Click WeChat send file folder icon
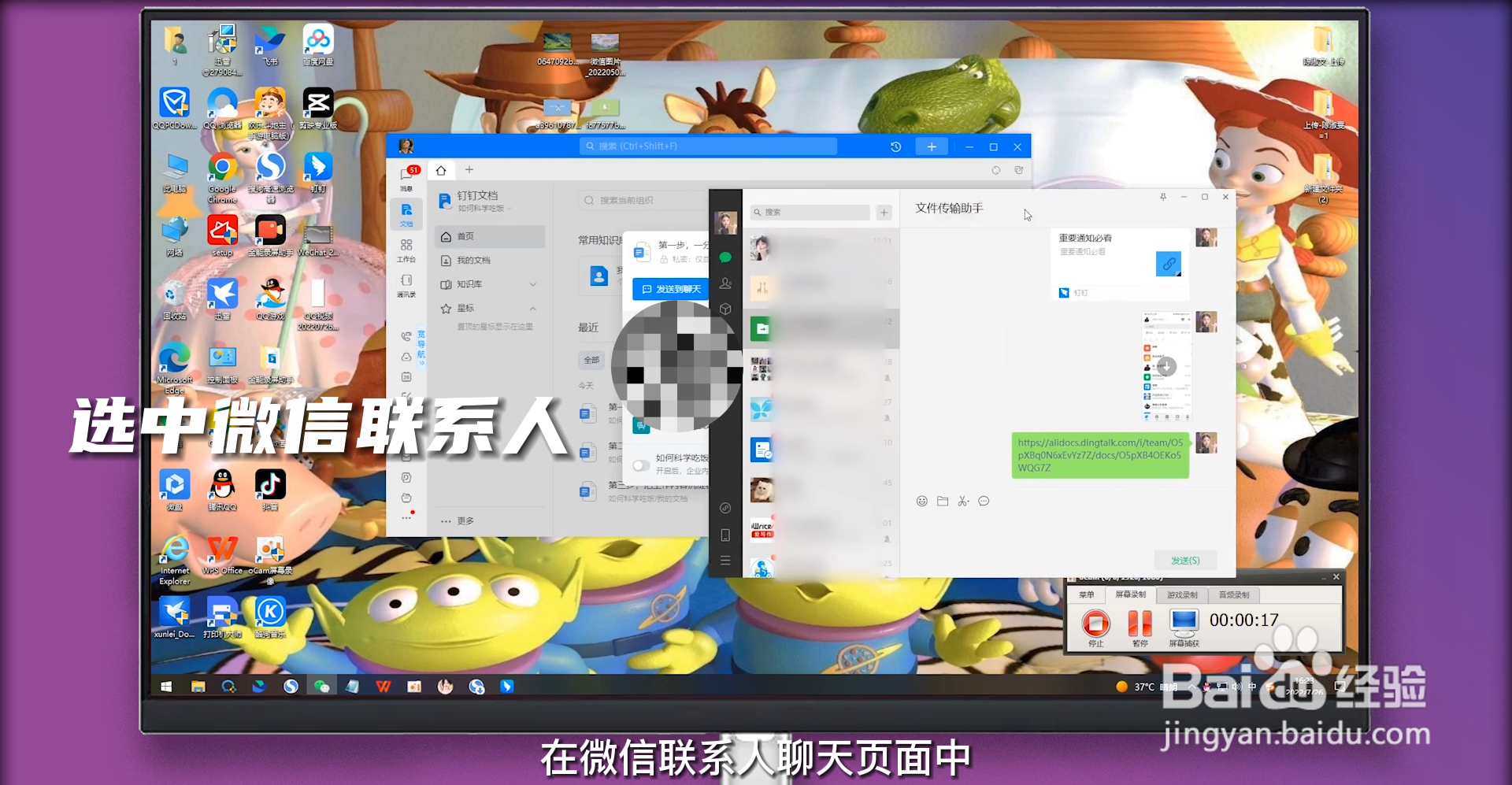Viewport: 1512px width, 785px height. pos(943,501)
